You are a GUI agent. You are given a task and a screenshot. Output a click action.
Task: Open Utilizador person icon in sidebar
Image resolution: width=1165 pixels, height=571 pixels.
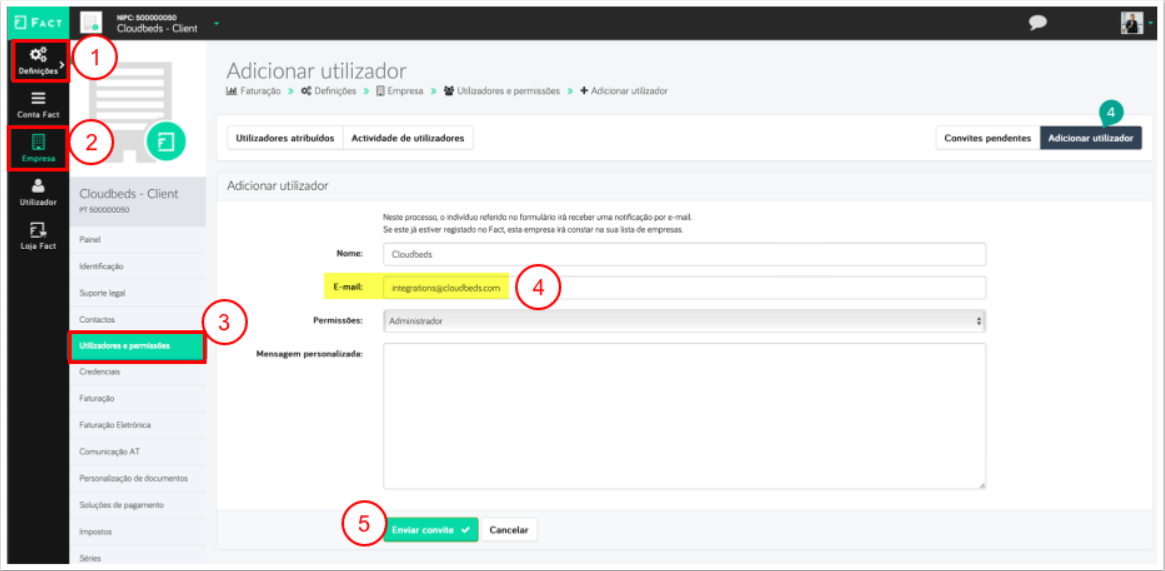click(38, 186)
